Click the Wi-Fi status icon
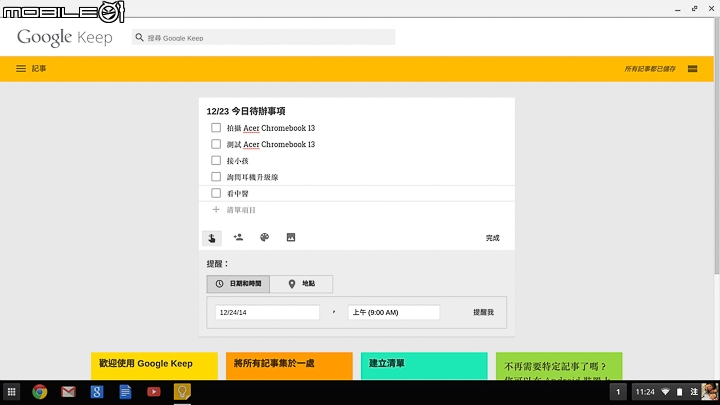The width and height of the screenshot is (720, 405). click(665, 392)
